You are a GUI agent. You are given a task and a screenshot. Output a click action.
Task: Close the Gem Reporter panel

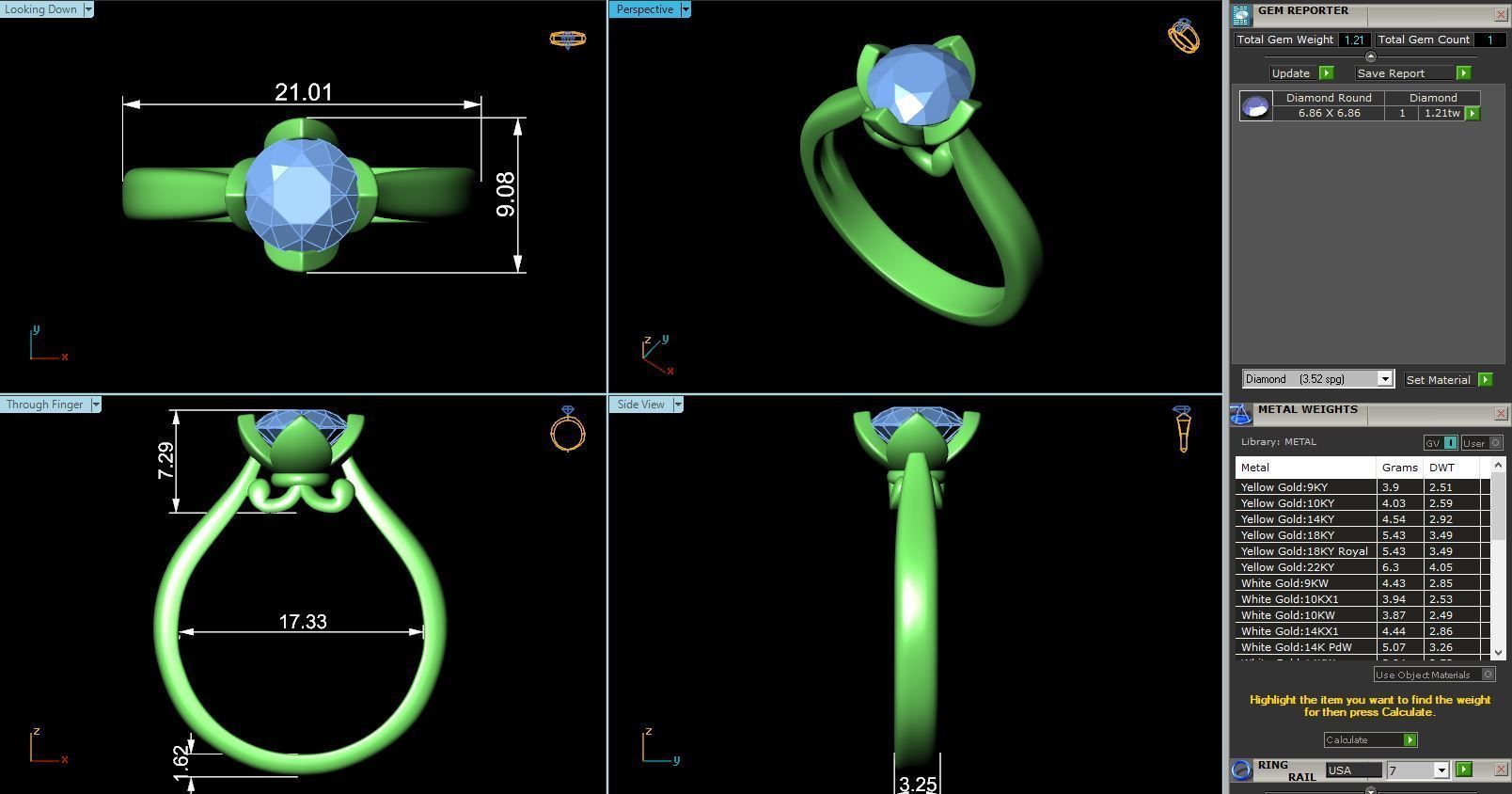[1501, 15]
